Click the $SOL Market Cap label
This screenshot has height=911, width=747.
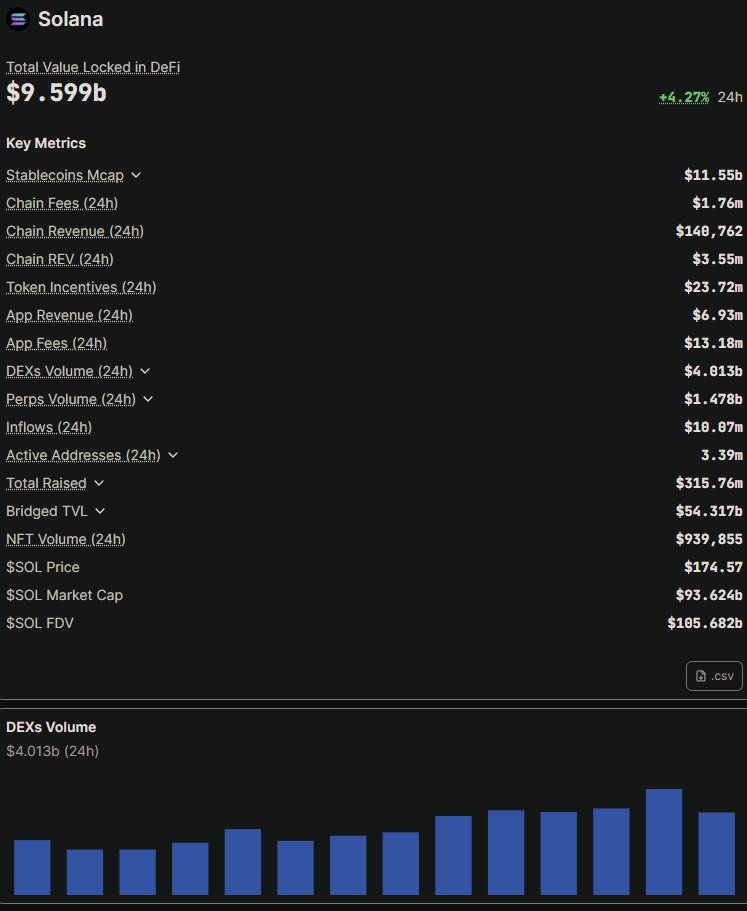tap(64, 595)
